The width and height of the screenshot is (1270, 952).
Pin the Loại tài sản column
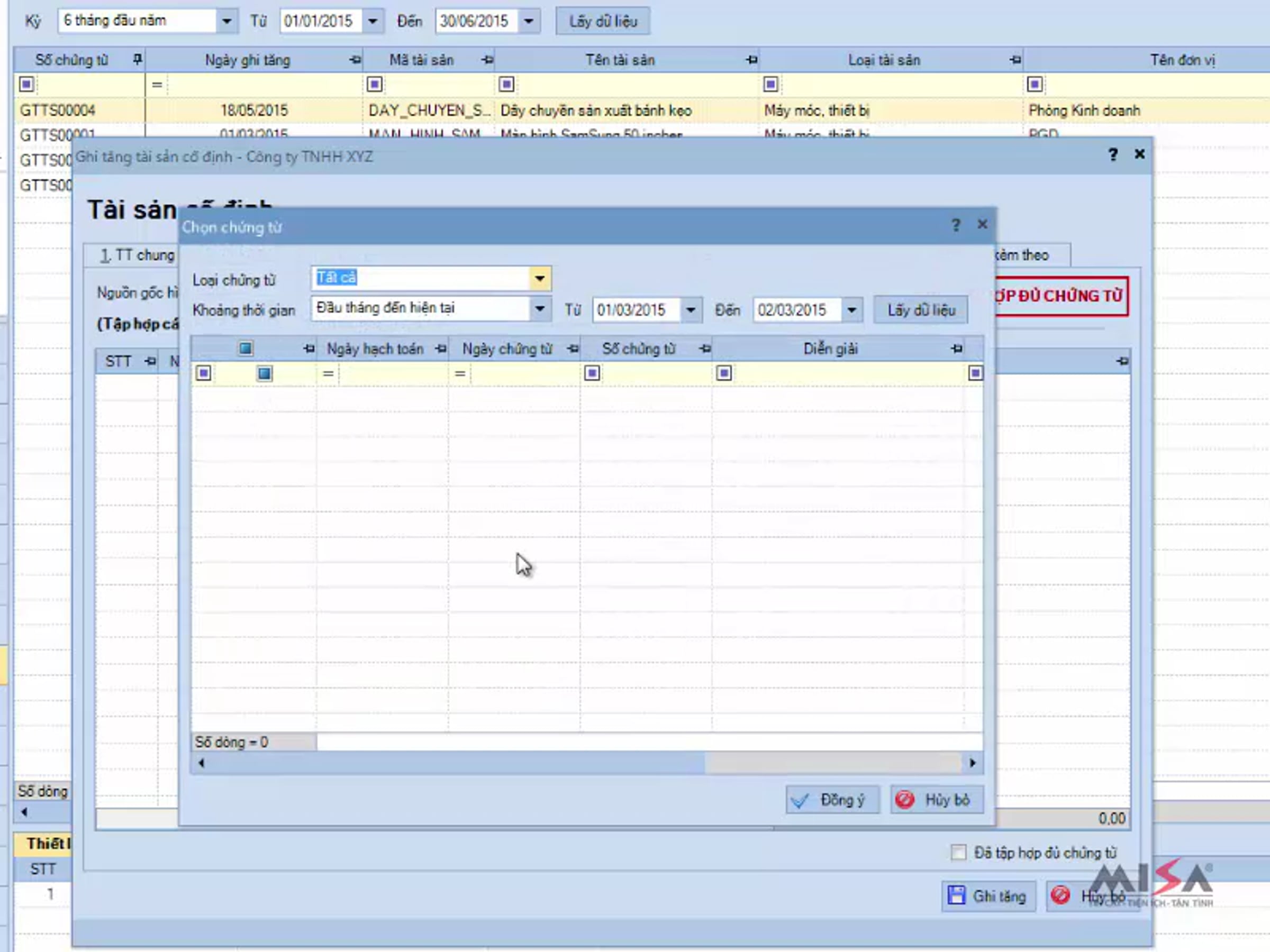[x=1015, y=60]
